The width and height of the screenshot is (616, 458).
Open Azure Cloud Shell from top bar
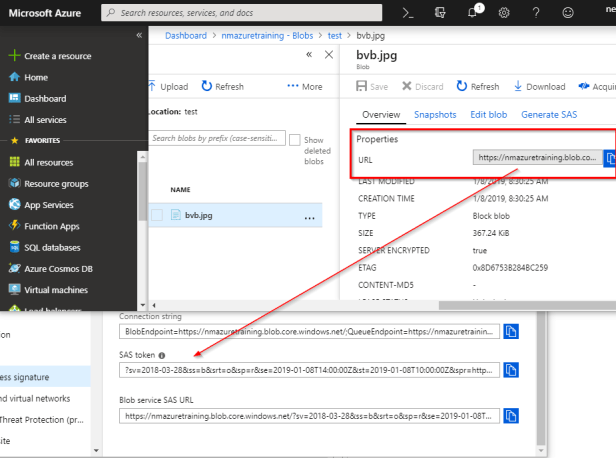coord(408,13)
